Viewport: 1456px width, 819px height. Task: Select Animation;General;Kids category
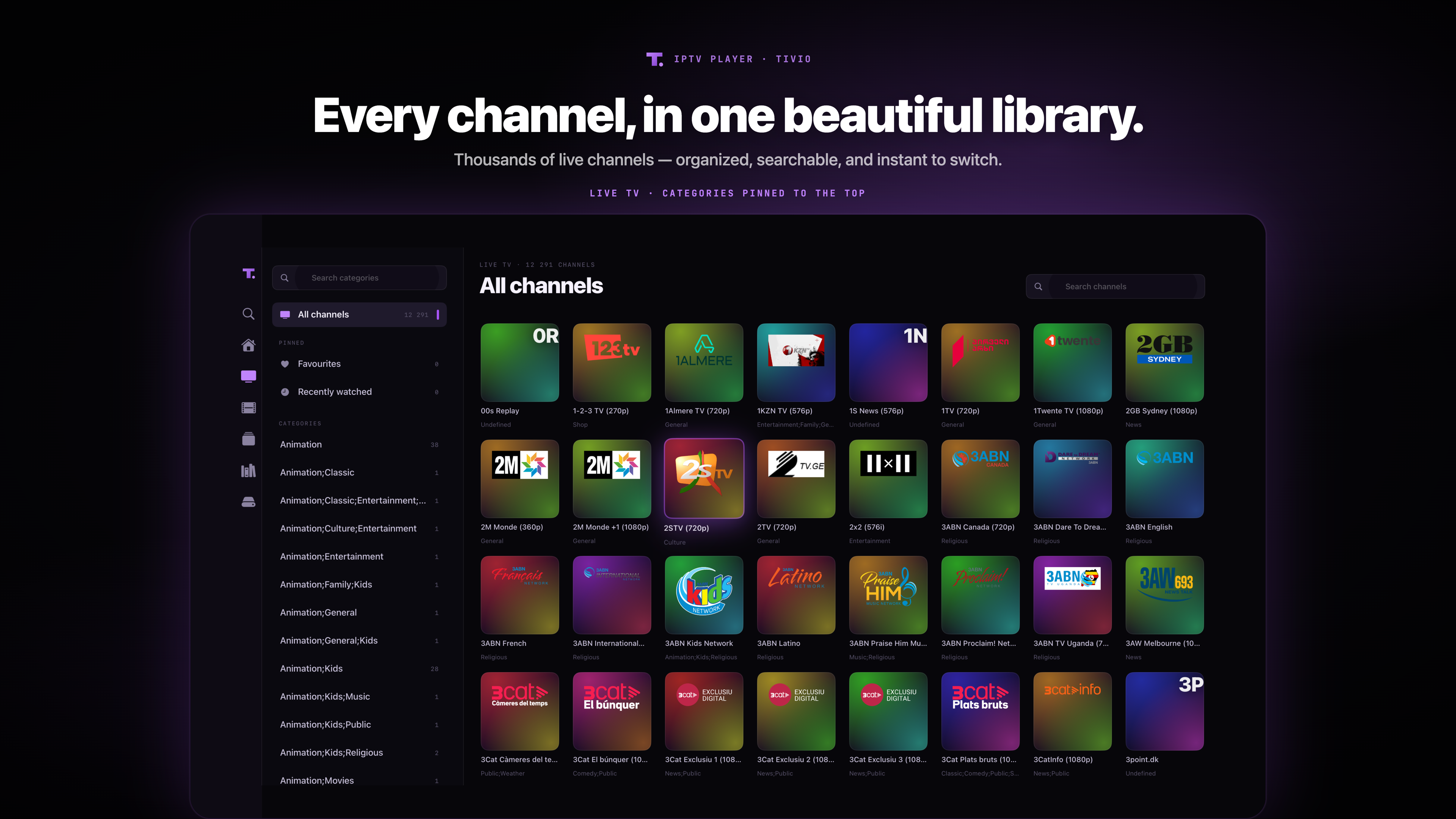359,640
